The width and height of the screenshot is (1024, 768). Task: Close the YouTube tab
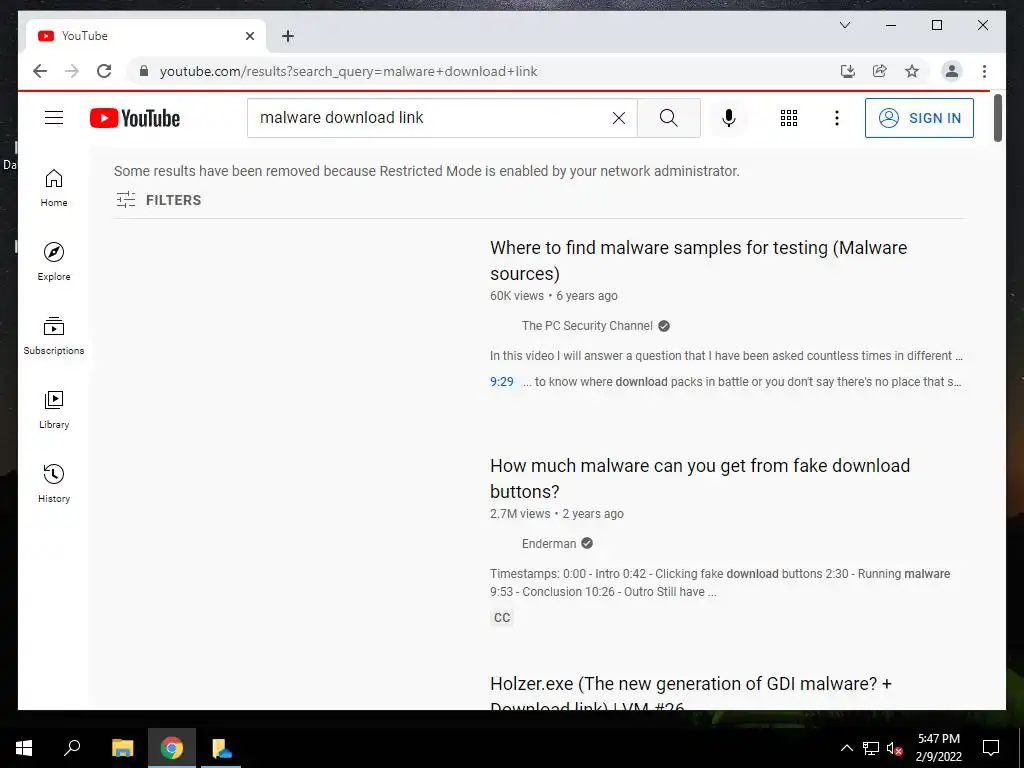coord(249,36)
